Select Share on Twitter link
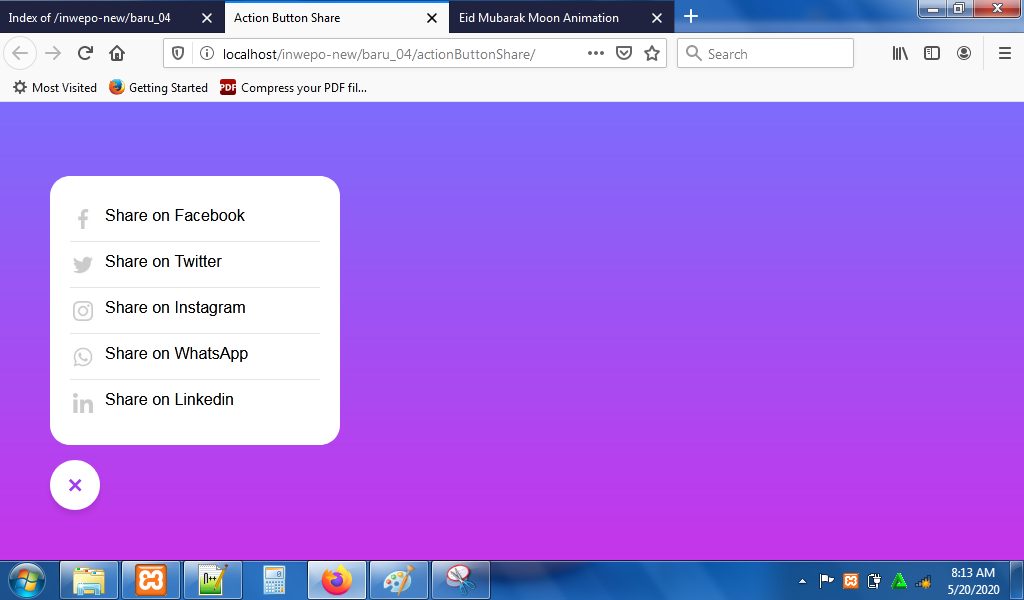The width and height of the screenshot is (1024, 600). tap(163, 261)
